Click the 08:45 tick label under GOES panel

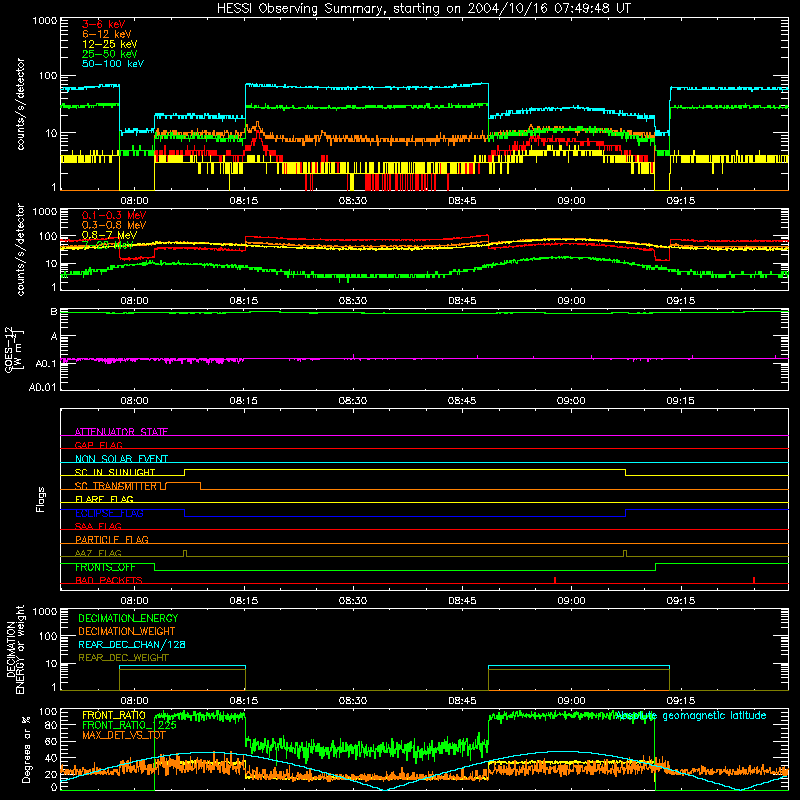[x=462, y=401]
